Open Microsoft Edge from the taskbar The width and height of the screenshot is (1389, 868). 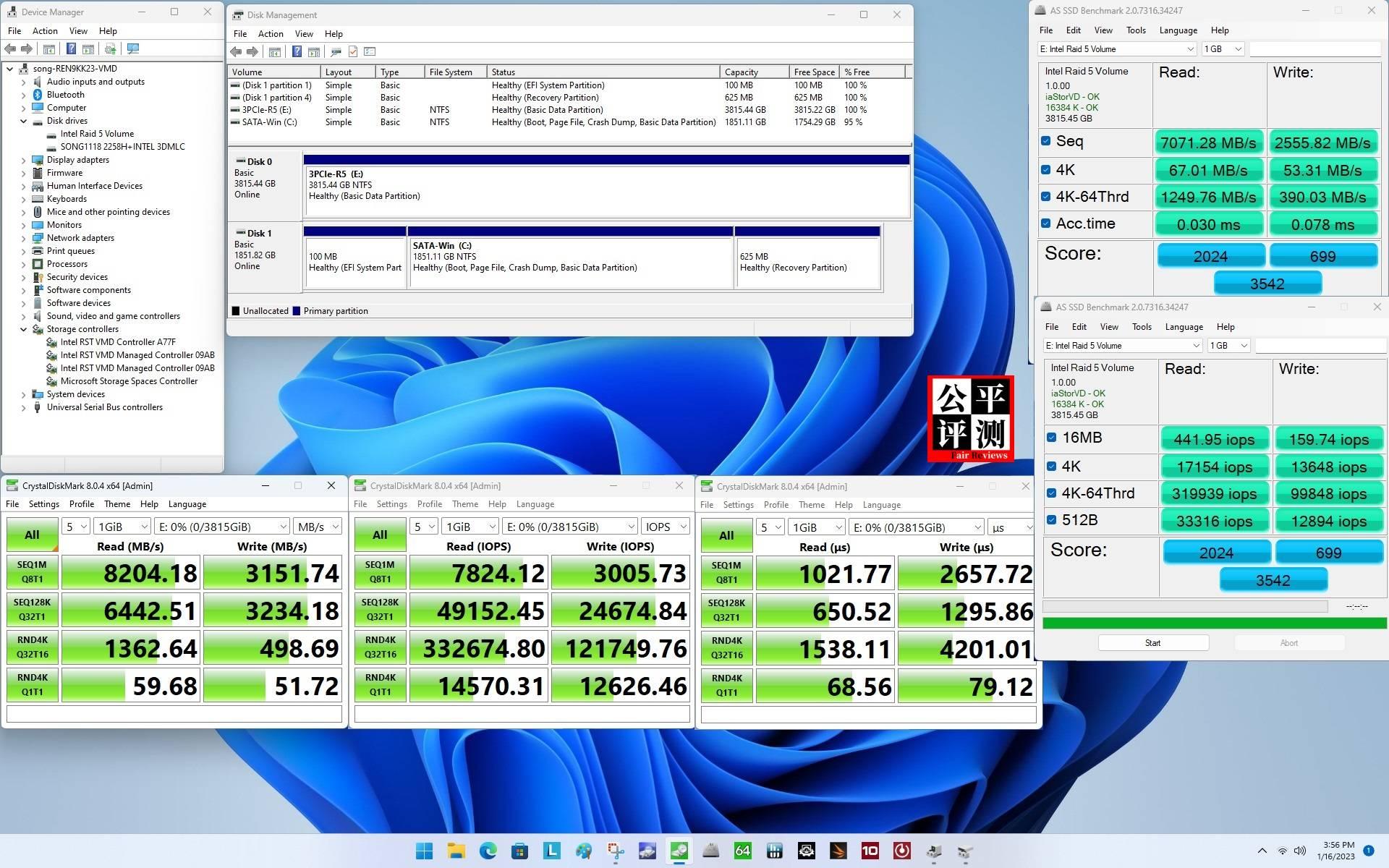click(488, 851)
